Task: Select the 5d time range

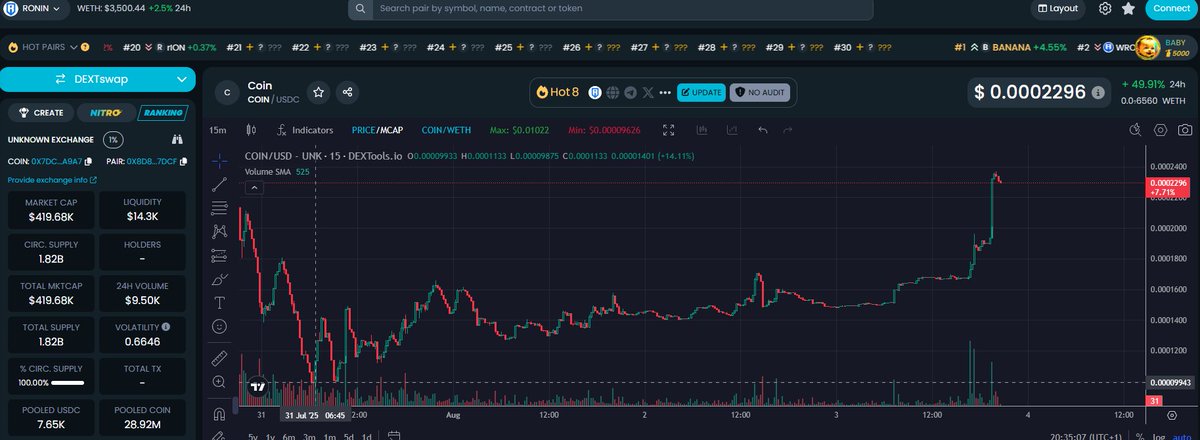Action: tap(348, 436)
